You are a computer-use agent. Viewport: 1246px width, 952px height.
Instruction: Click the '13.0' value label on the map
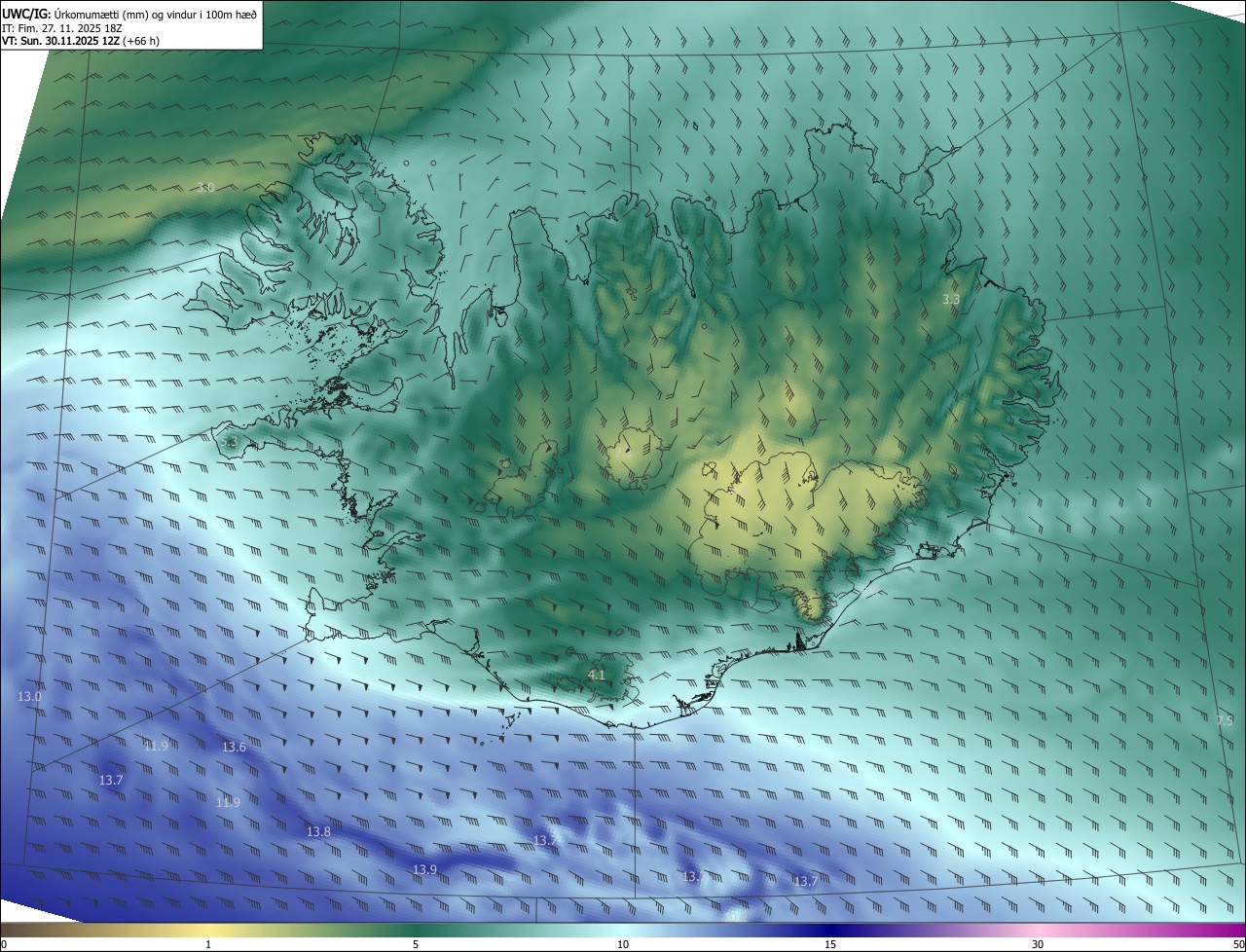pos(29,696)
